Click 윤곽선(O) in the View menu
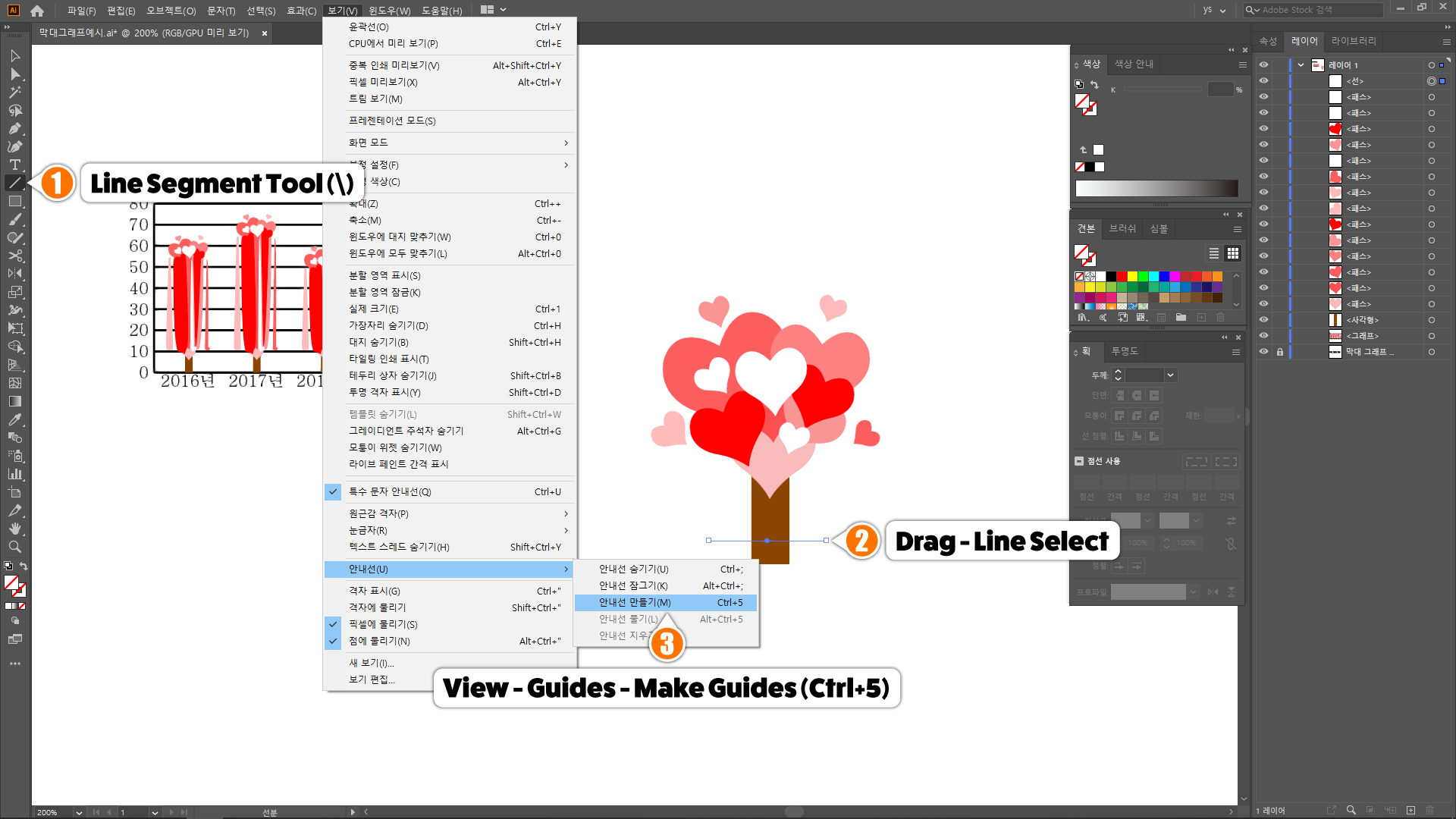 pyautogui.click(x=449, y=27)
